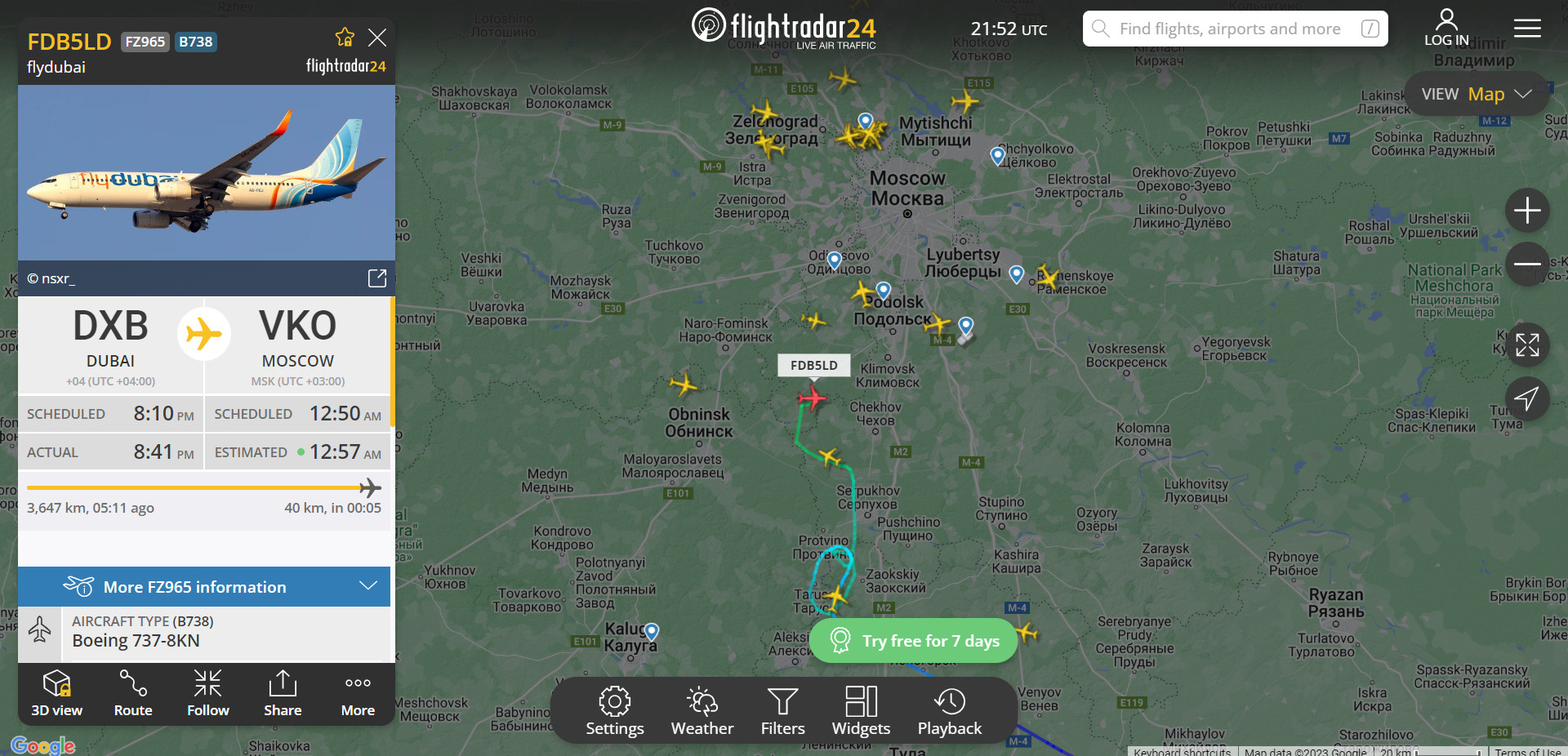Viewport: 1568px width, 756px height.
Task: Zoom out on the map
Action: (x=1527, y=264)
